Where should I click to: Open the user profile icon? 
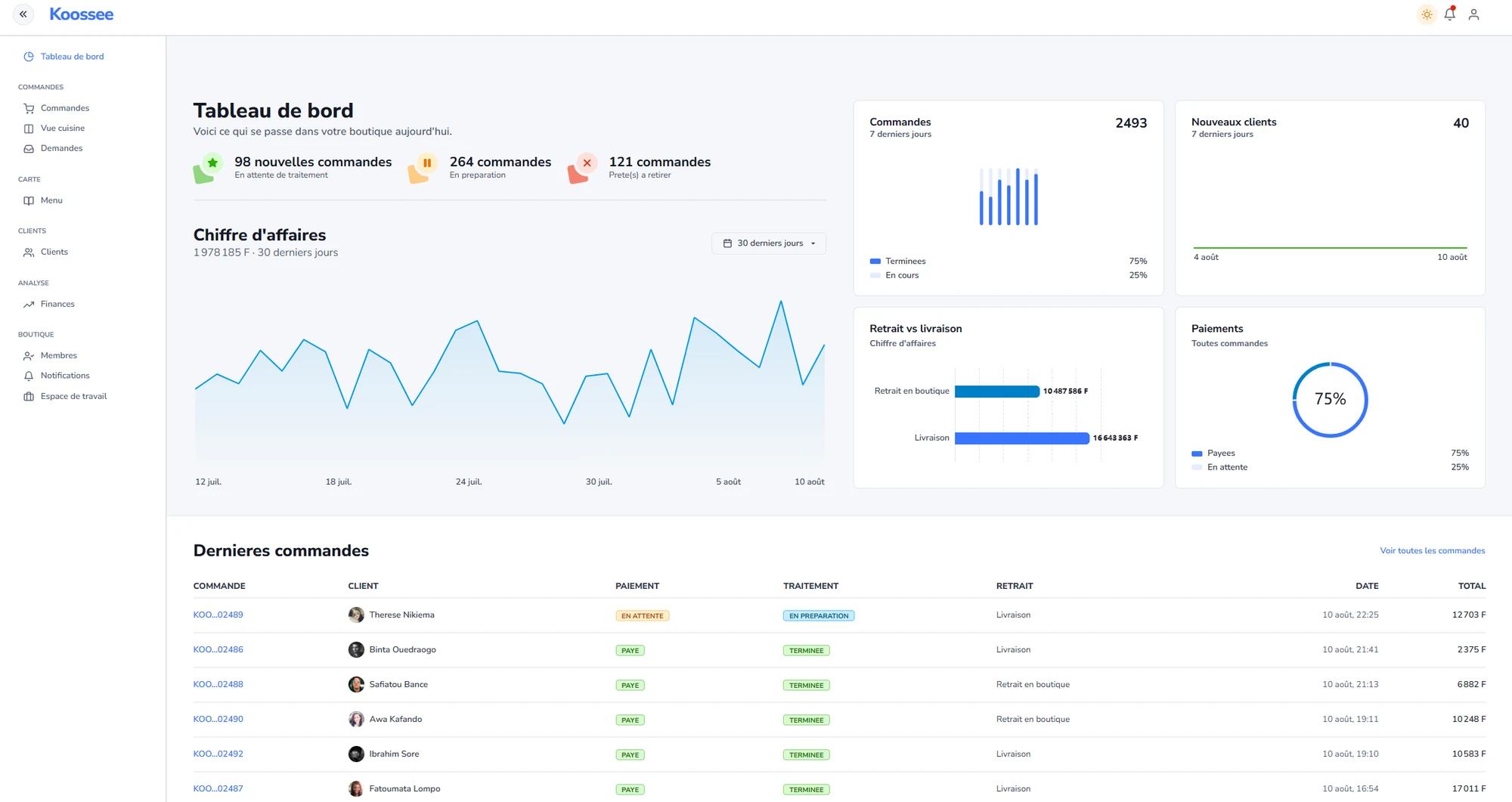pyautogui.click(x=1473, y=14)
